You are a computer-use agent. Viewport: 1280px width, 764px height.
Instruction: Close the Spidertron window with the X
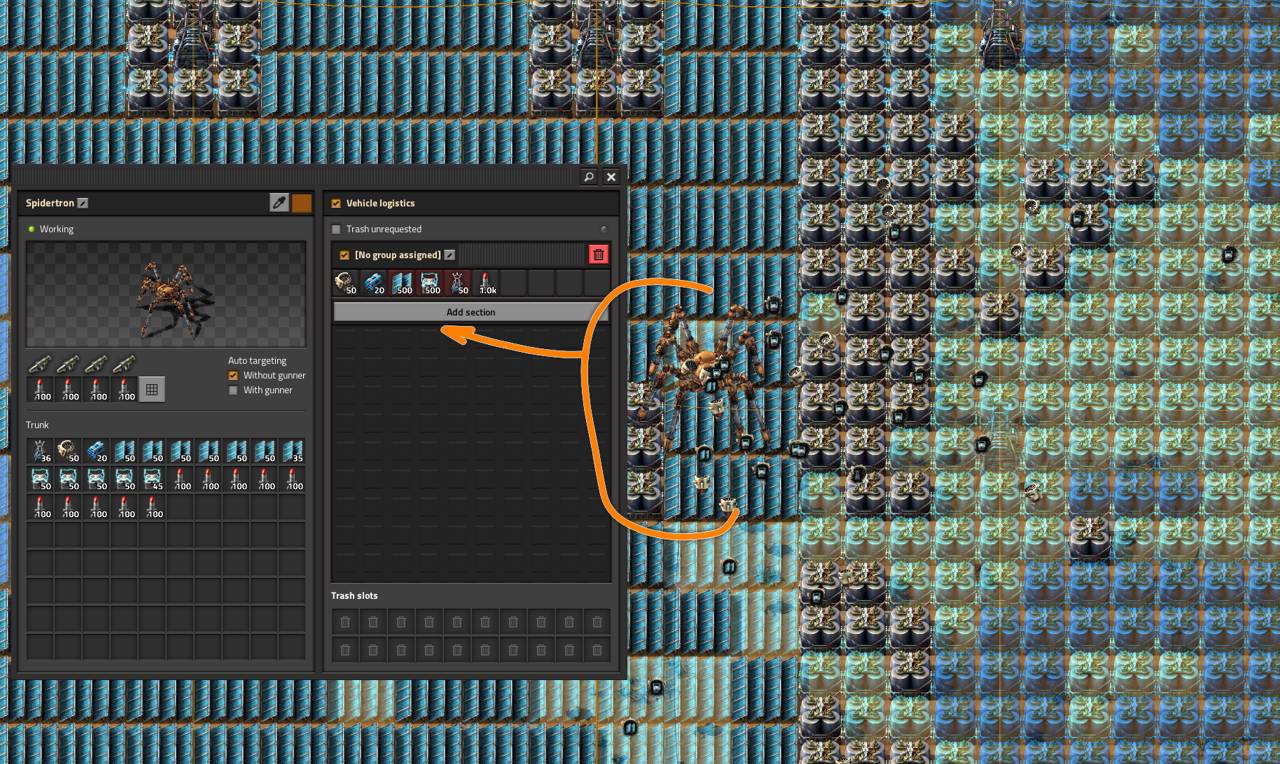pos(611,177)
